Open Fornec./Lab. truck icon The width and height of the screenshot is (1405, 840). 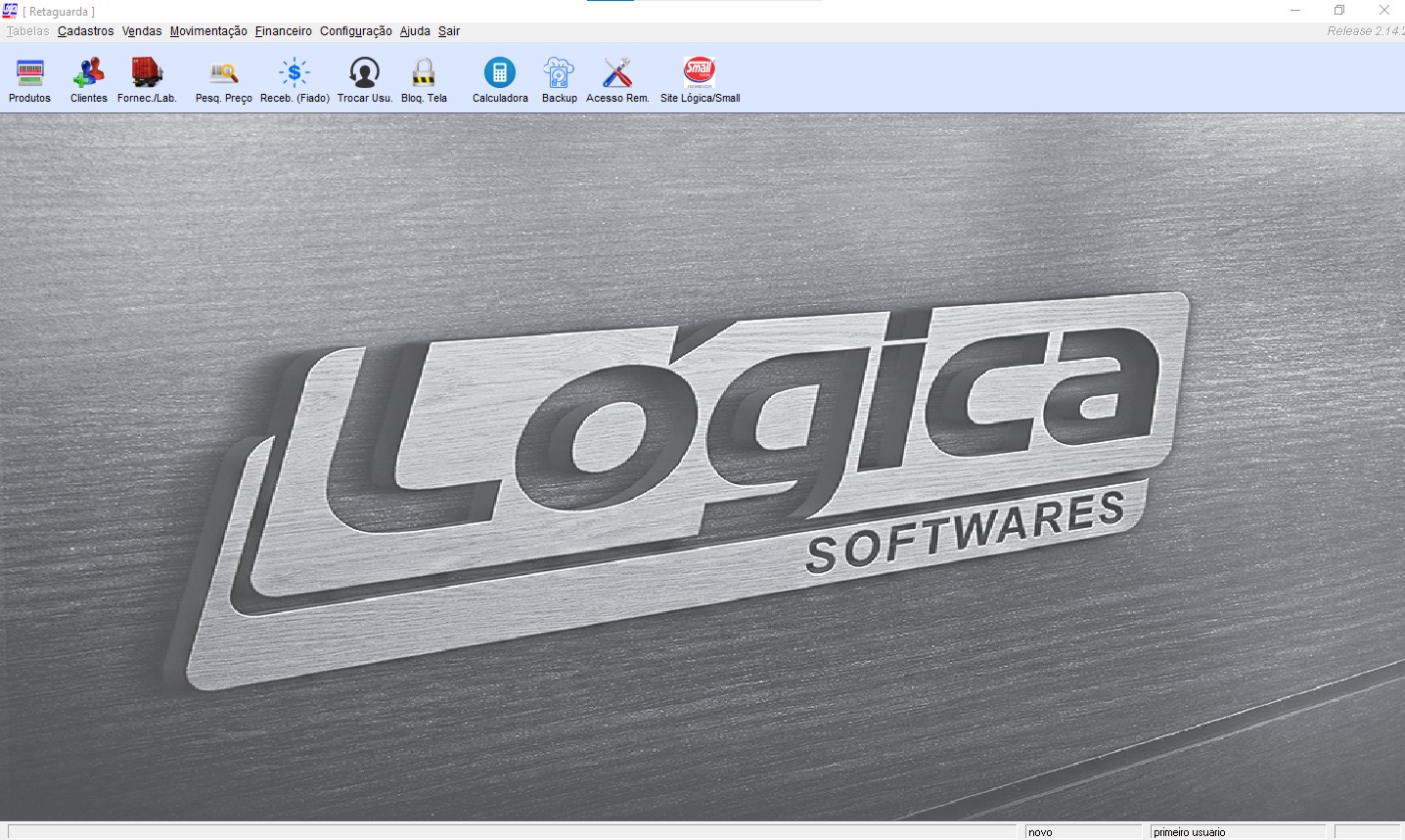click(x=147, y=74)
